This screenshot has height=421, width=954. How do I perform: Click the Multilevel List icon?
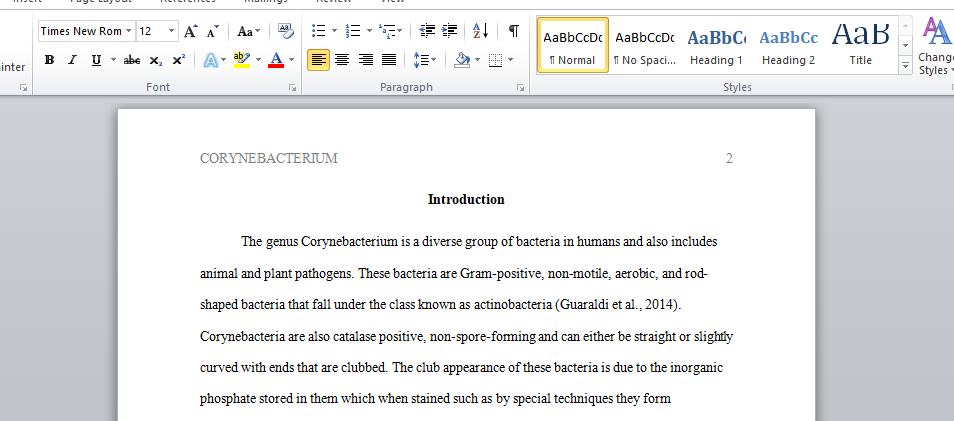pos(387,30)
